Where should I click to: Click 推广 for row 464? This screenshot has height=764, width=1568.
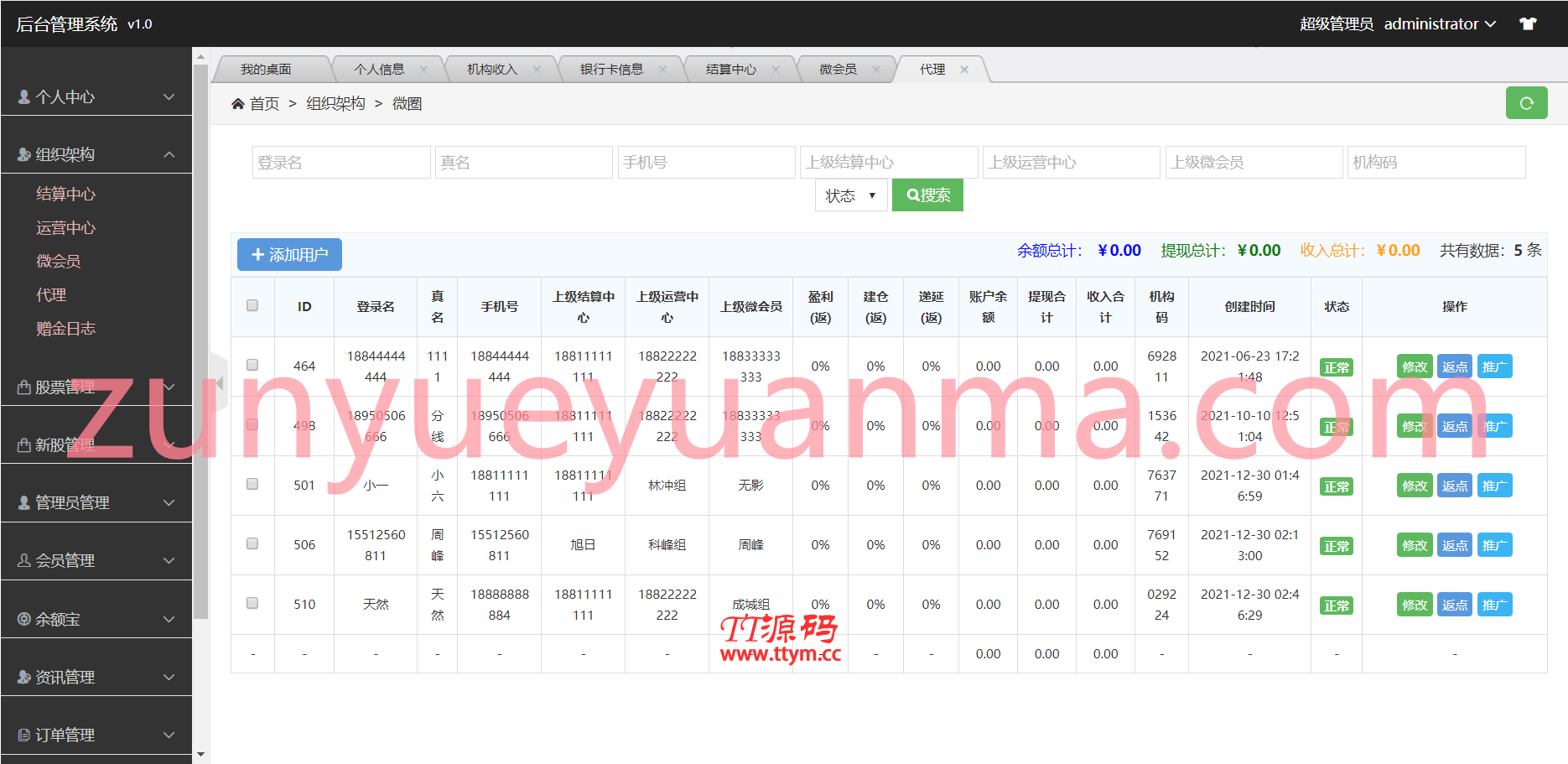pos(1494,366)
